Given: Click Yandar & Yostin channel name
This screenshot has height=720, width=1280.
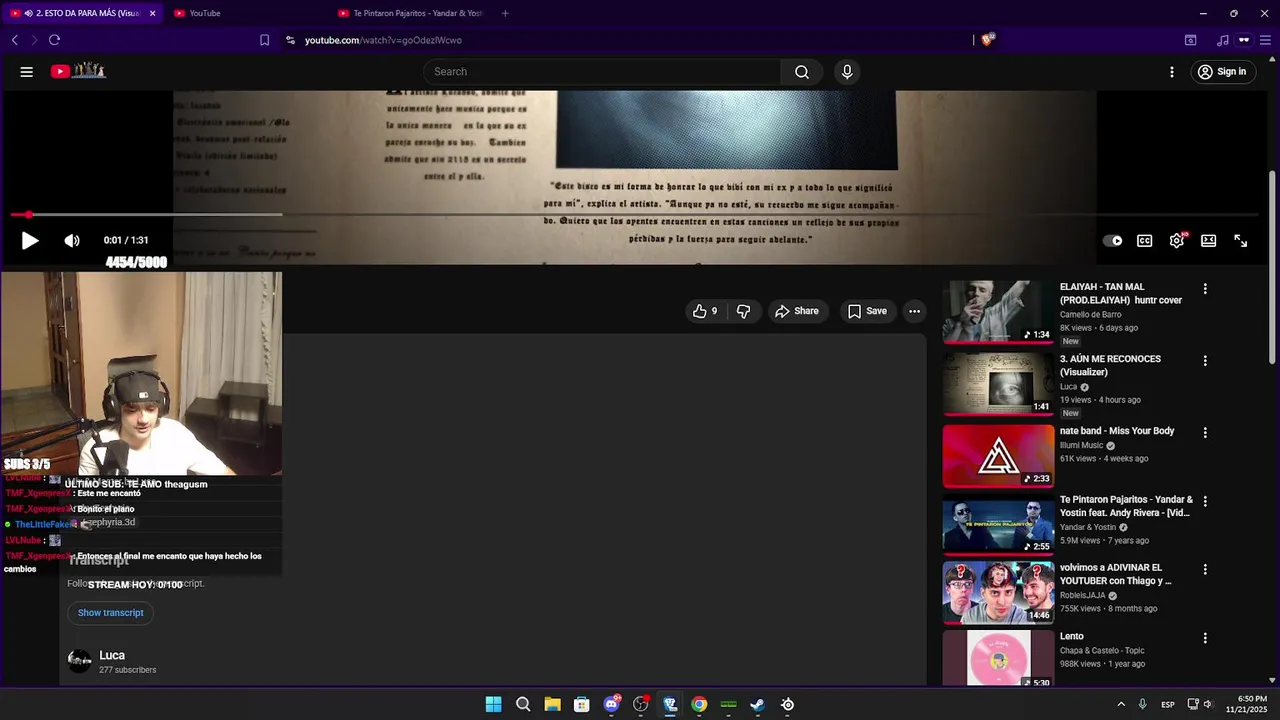Looking at the screenshot, I should [1088, 527].
